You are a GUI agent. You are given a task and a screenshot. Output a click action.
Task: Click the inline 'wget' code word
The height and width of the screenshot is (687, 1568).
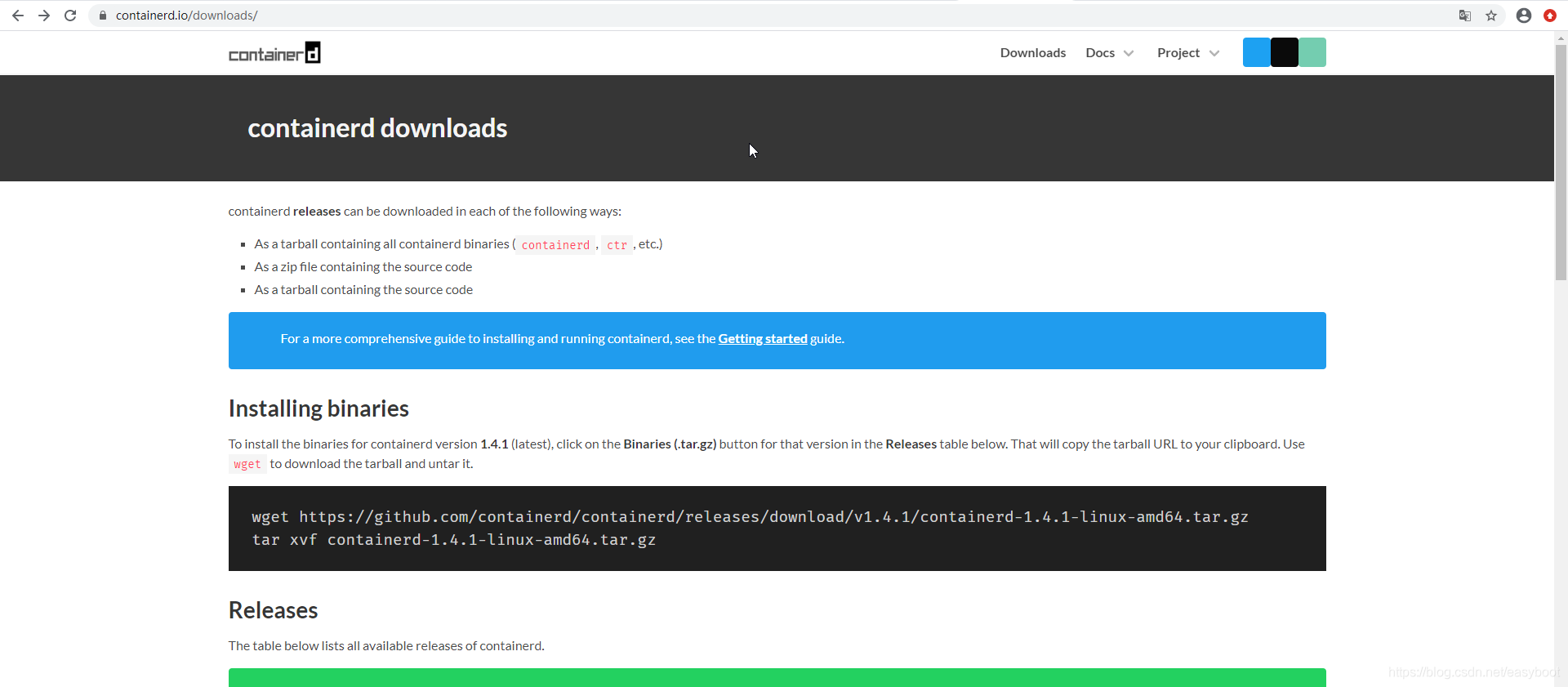pos(247,464)
